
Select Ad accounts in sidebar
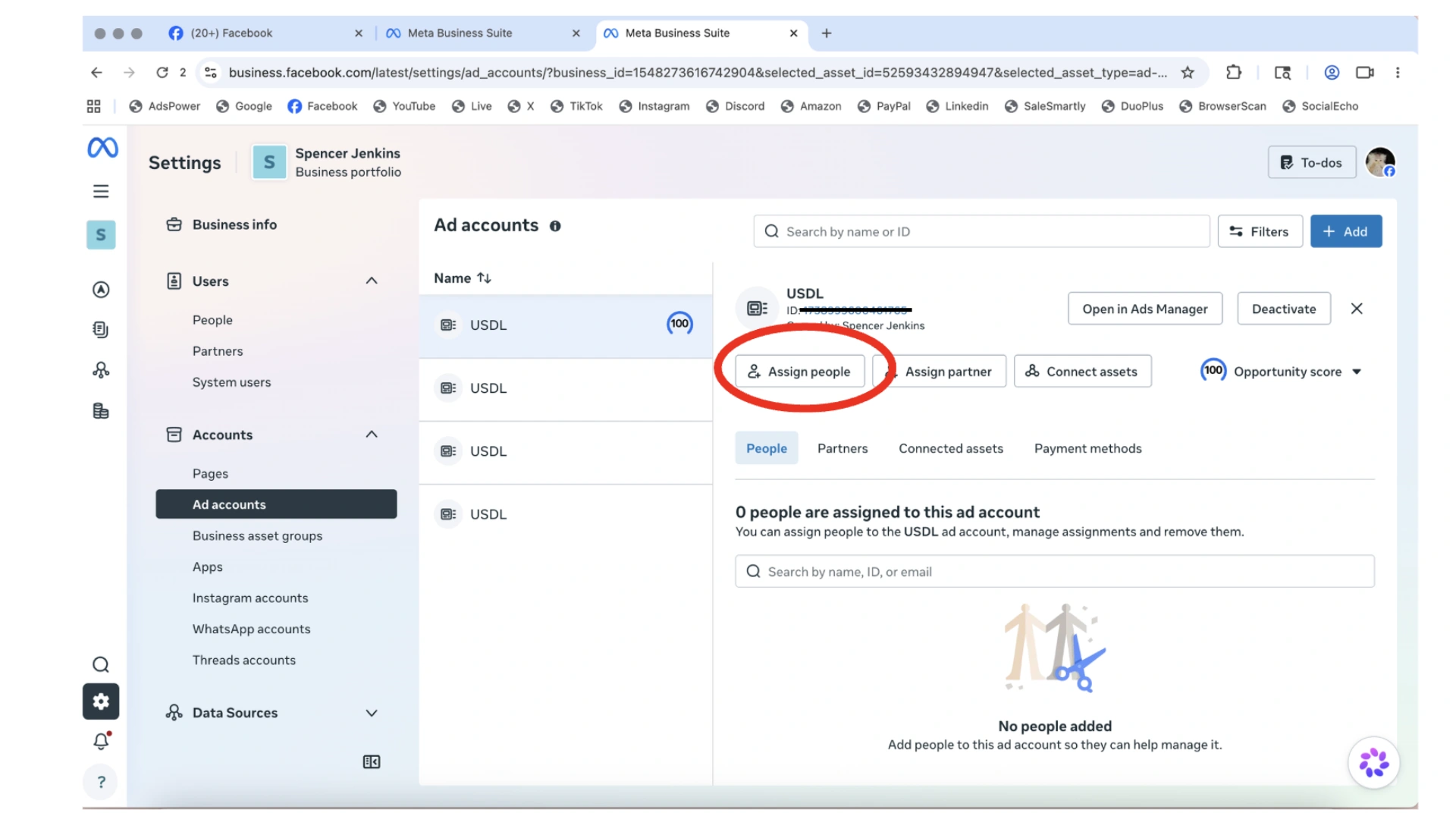pos(276,504)
